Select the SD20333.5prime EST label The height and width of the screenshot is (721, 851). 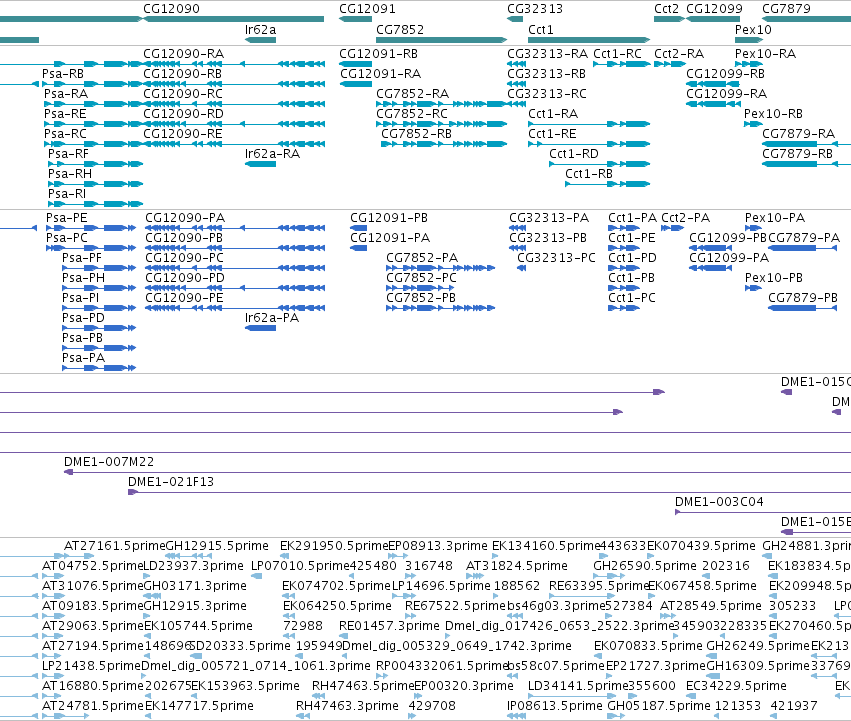click(x=241, y=646)
